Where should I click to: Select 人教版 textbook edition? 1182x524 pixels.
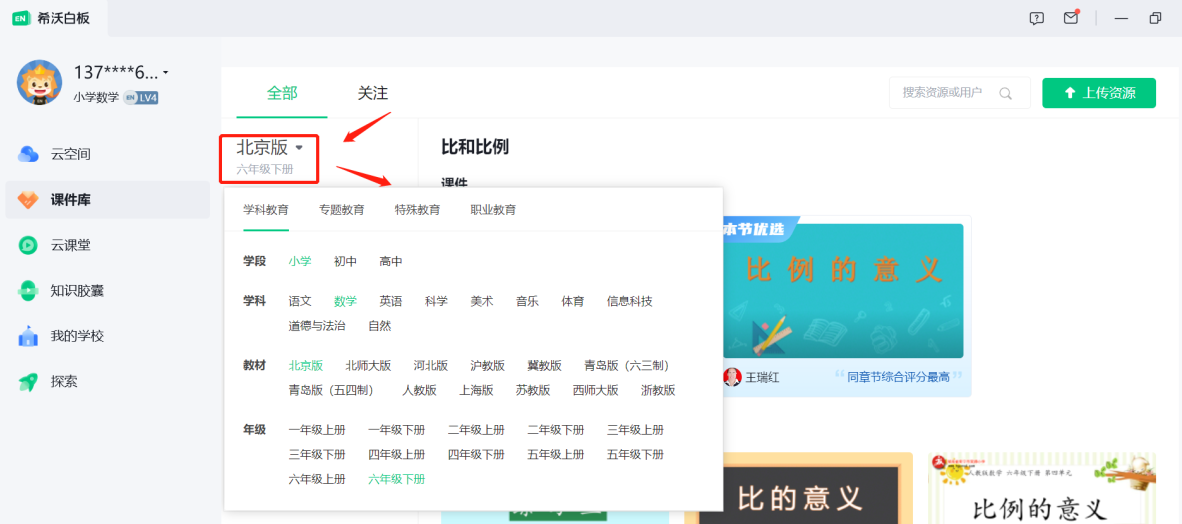(x=419, y=390)
